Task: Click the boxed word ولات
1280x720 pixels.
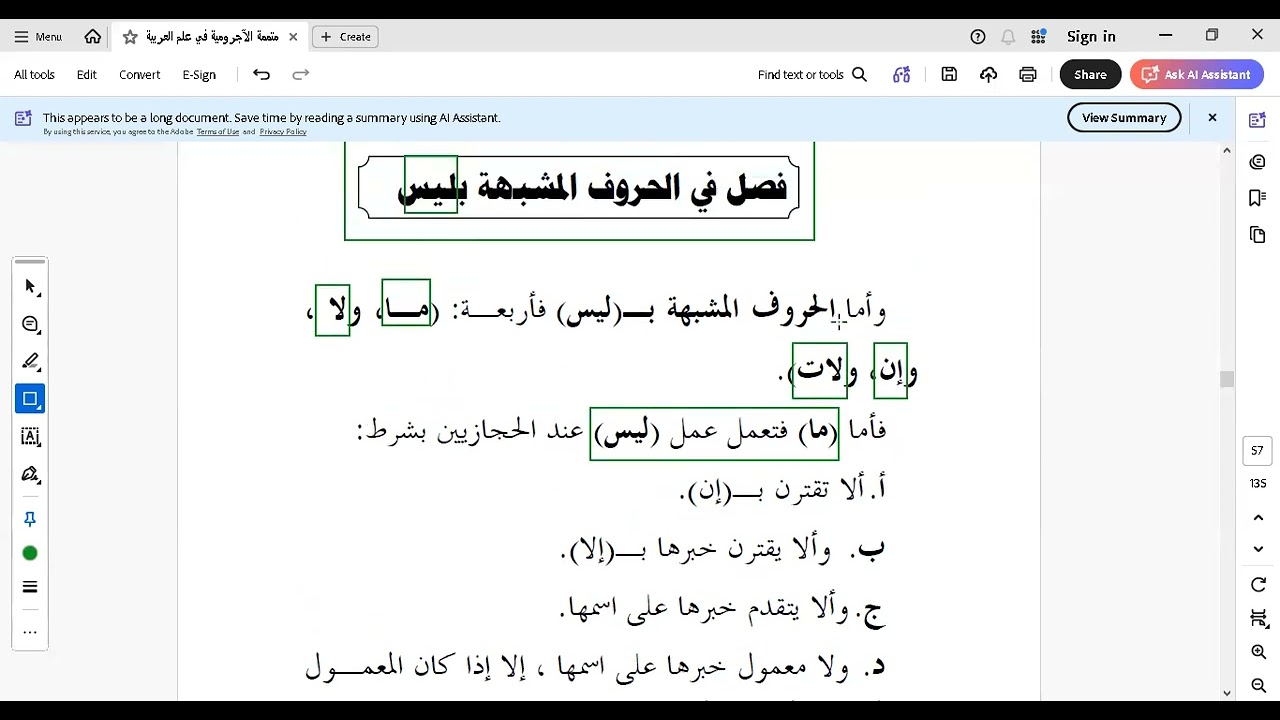Action: coord(820,371)
